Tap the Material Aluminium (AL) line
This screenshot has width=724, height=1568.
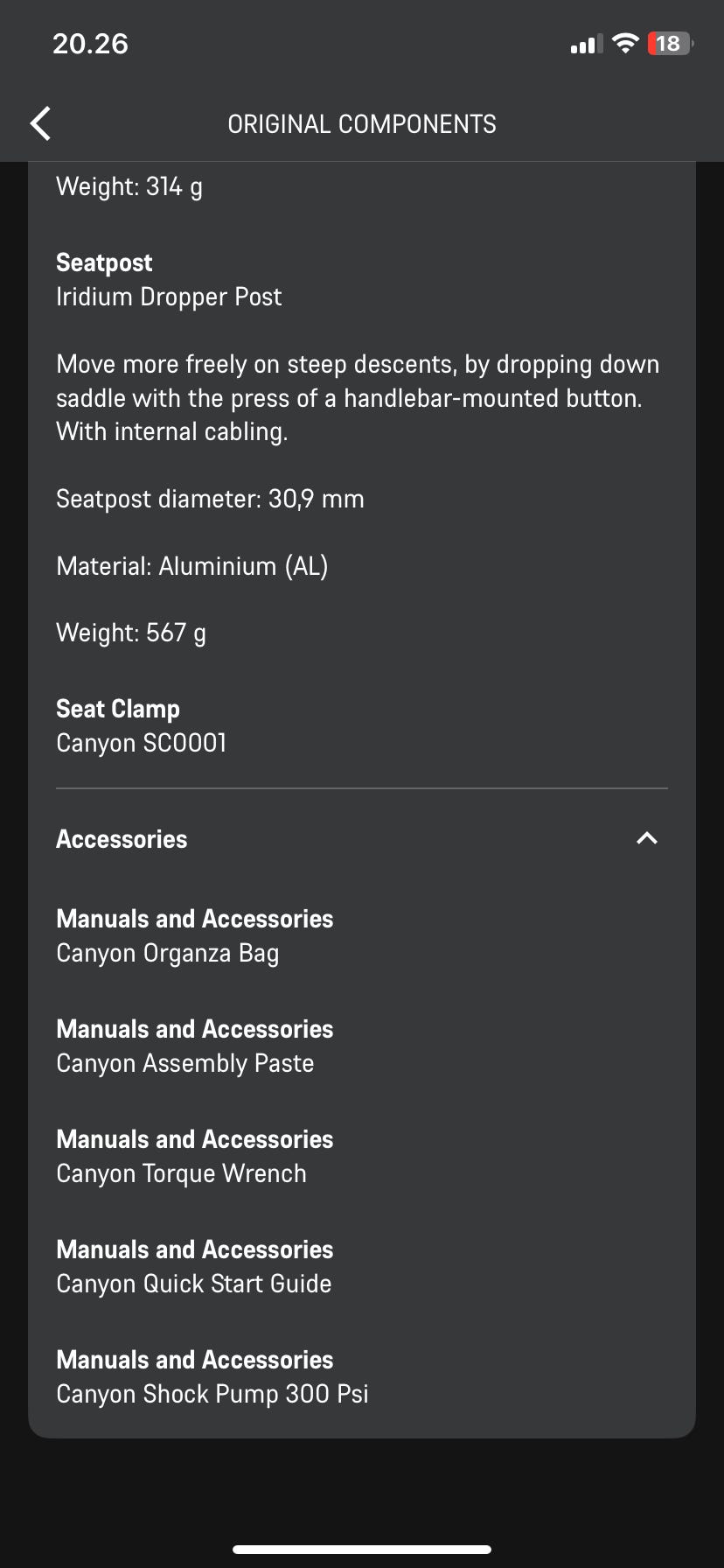pyautogui.click(x=191, y=566)
